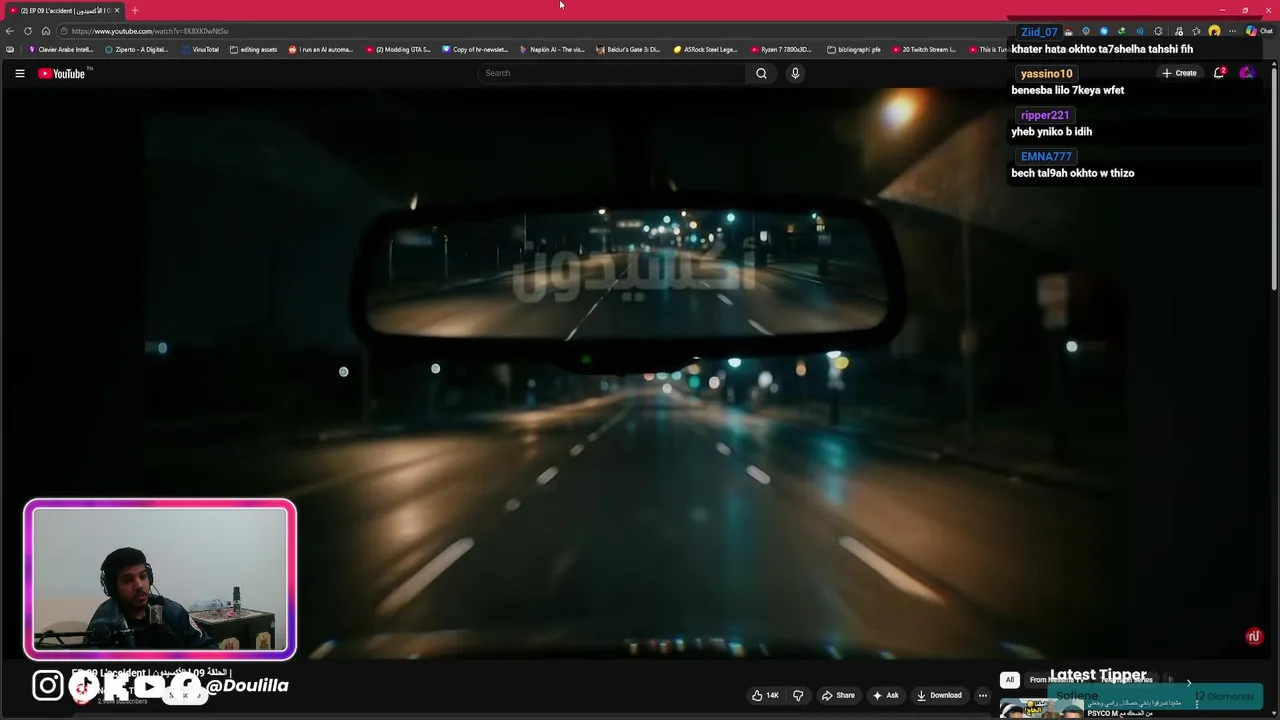Share this video

(x=838, y=695)
